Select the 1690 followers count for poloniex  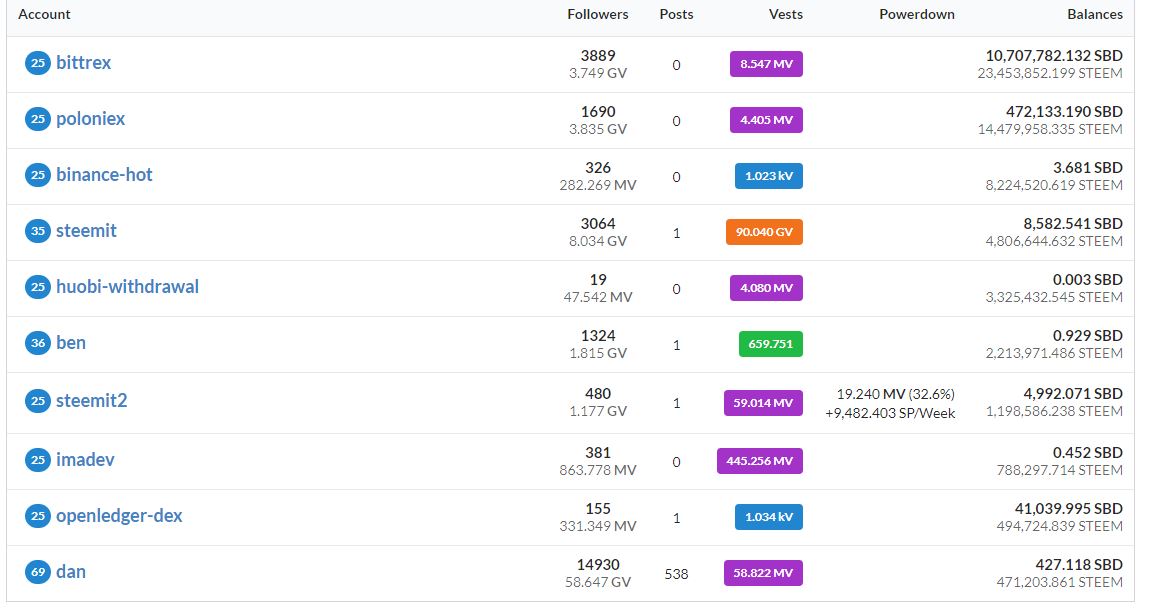pyautogui.click(x=597, y=111)
